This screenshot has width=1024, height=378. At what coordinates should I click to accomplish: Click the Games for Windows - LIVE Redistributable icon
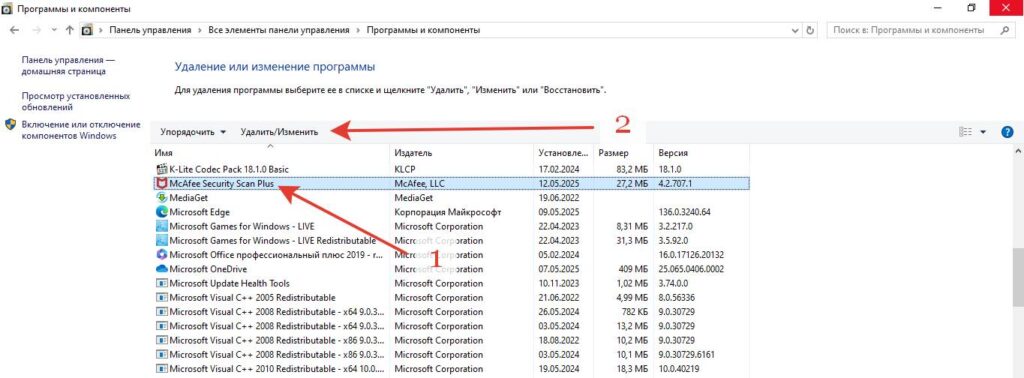(x=162, y=240)
